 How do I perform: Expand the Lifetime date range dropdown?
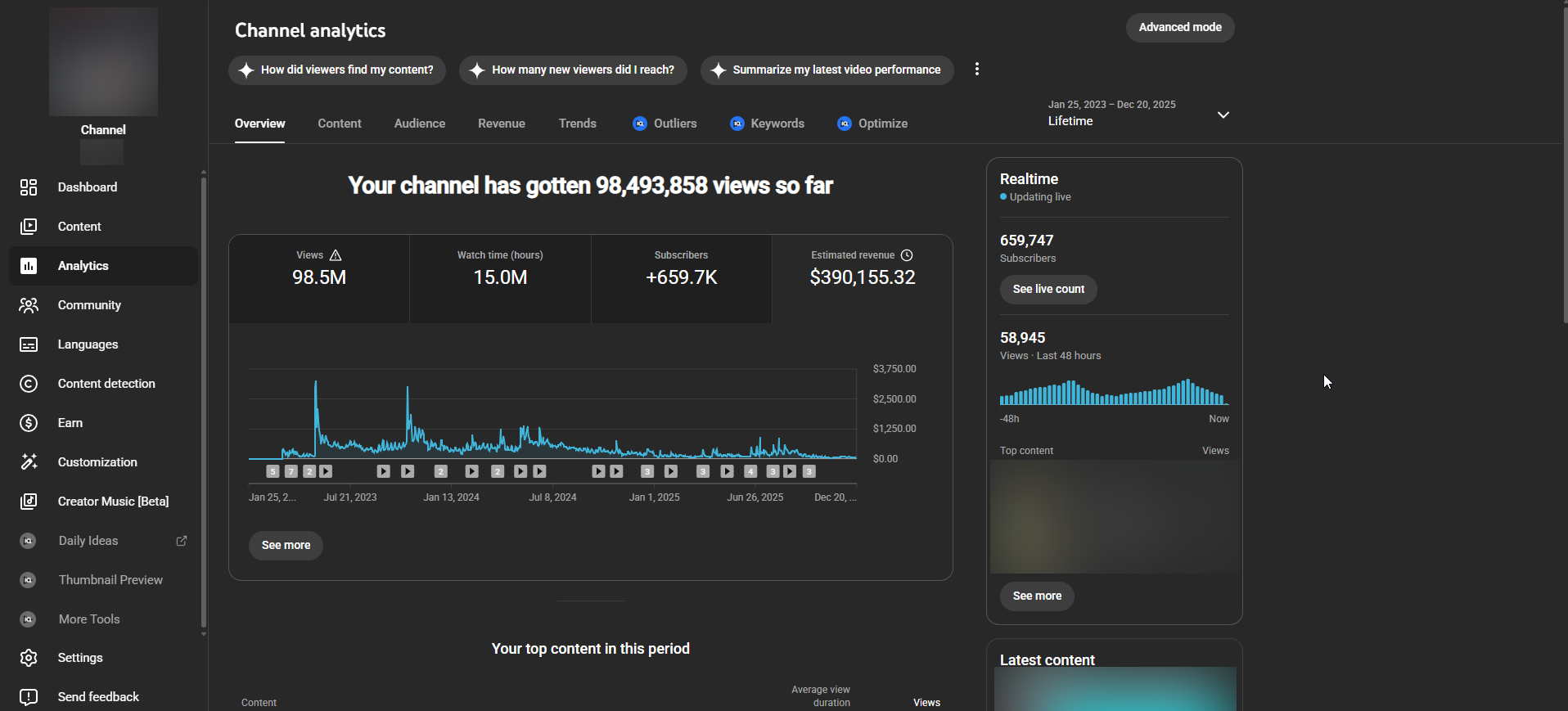point(1223,115)
